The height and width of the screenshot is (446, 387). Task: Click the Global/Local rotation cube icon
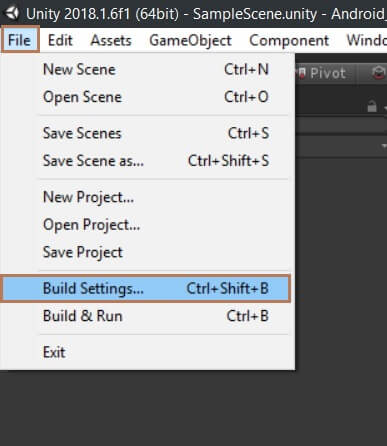coord(379,73)
